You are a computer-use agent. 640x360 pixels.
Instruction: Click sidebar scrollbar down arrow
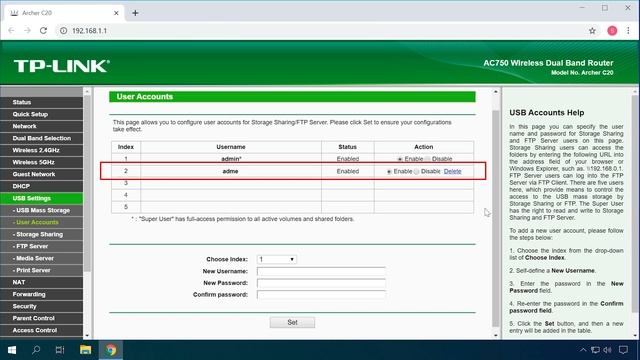coord(87,336)
